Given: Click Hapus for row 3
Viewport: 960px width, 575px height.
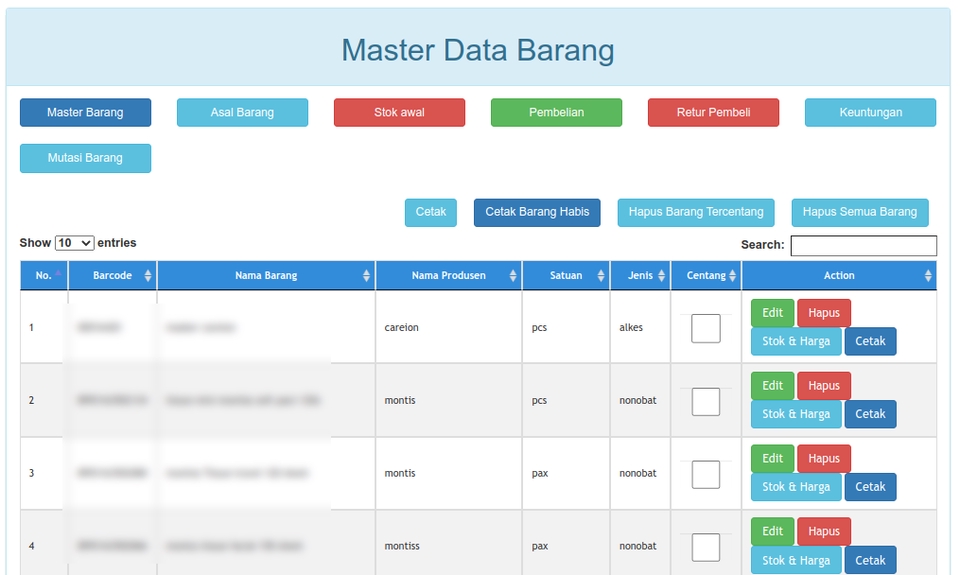Looking at the screenshot, I should point(823,459).
